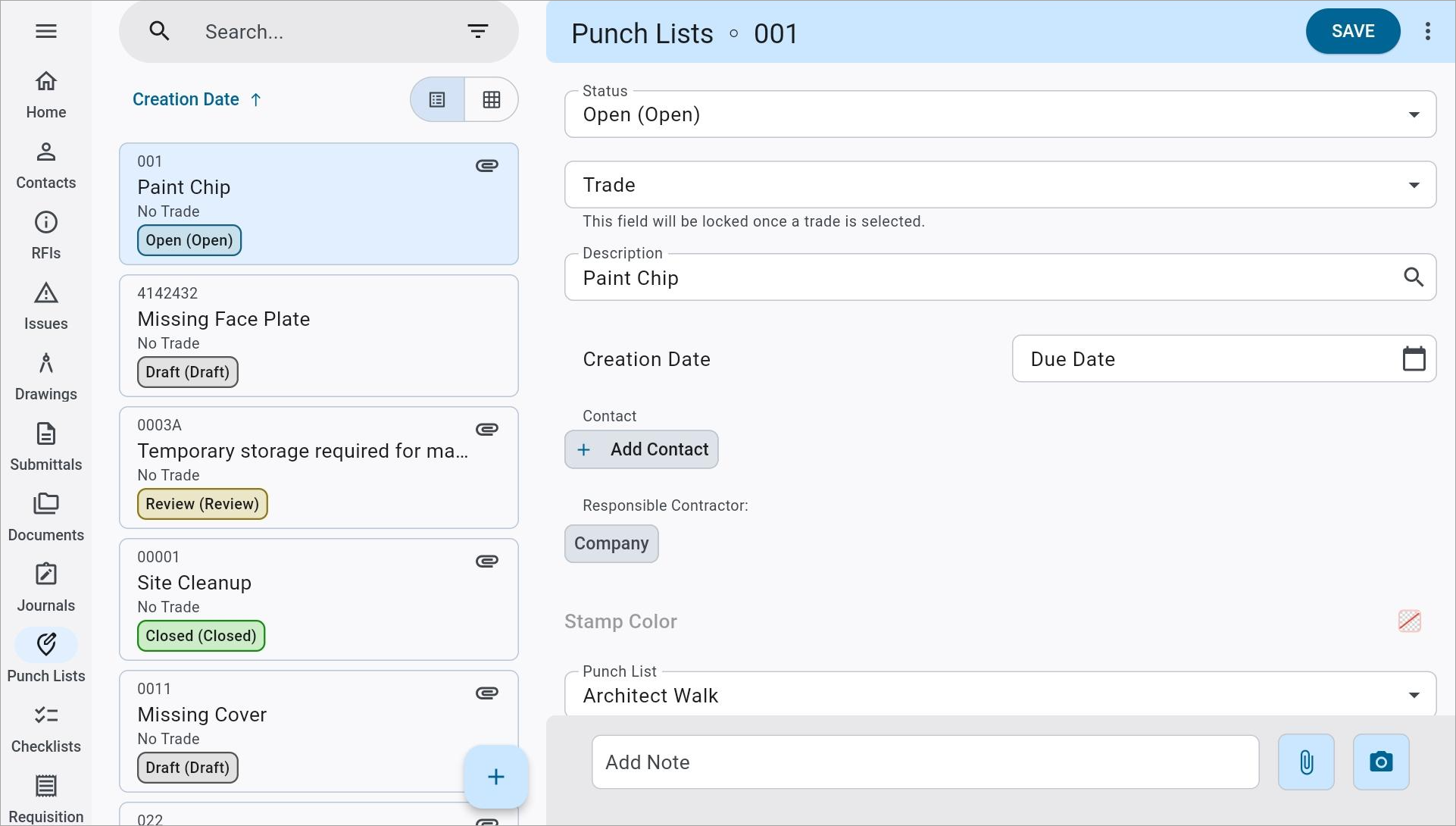Image resolution: width=1456 pixels, height=826 pixels.
Task: Click Add Contact button
Action: 642,449
